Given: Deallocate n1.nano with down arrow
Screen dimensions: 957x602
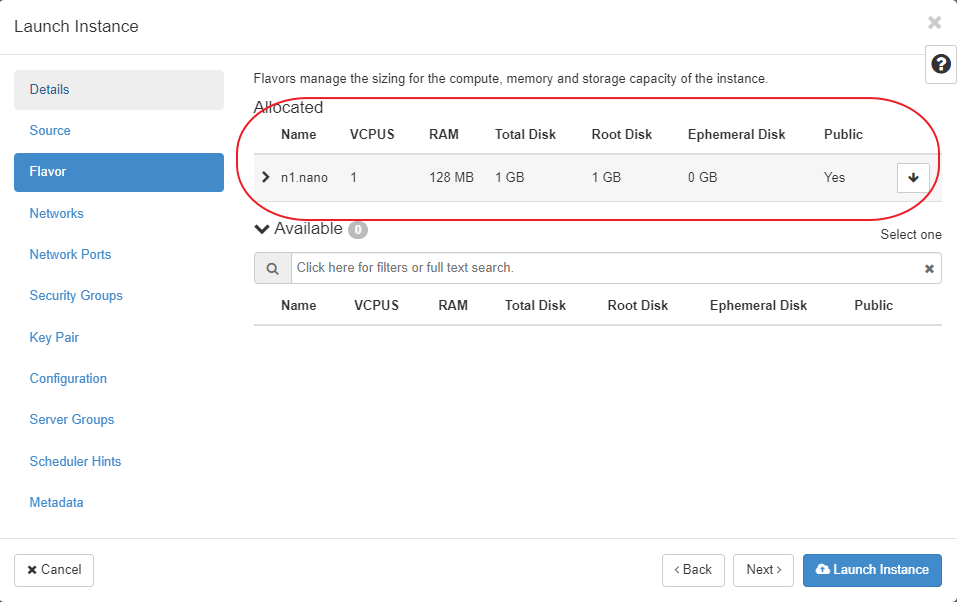Looking at the screenshot, I should point(913,177).
